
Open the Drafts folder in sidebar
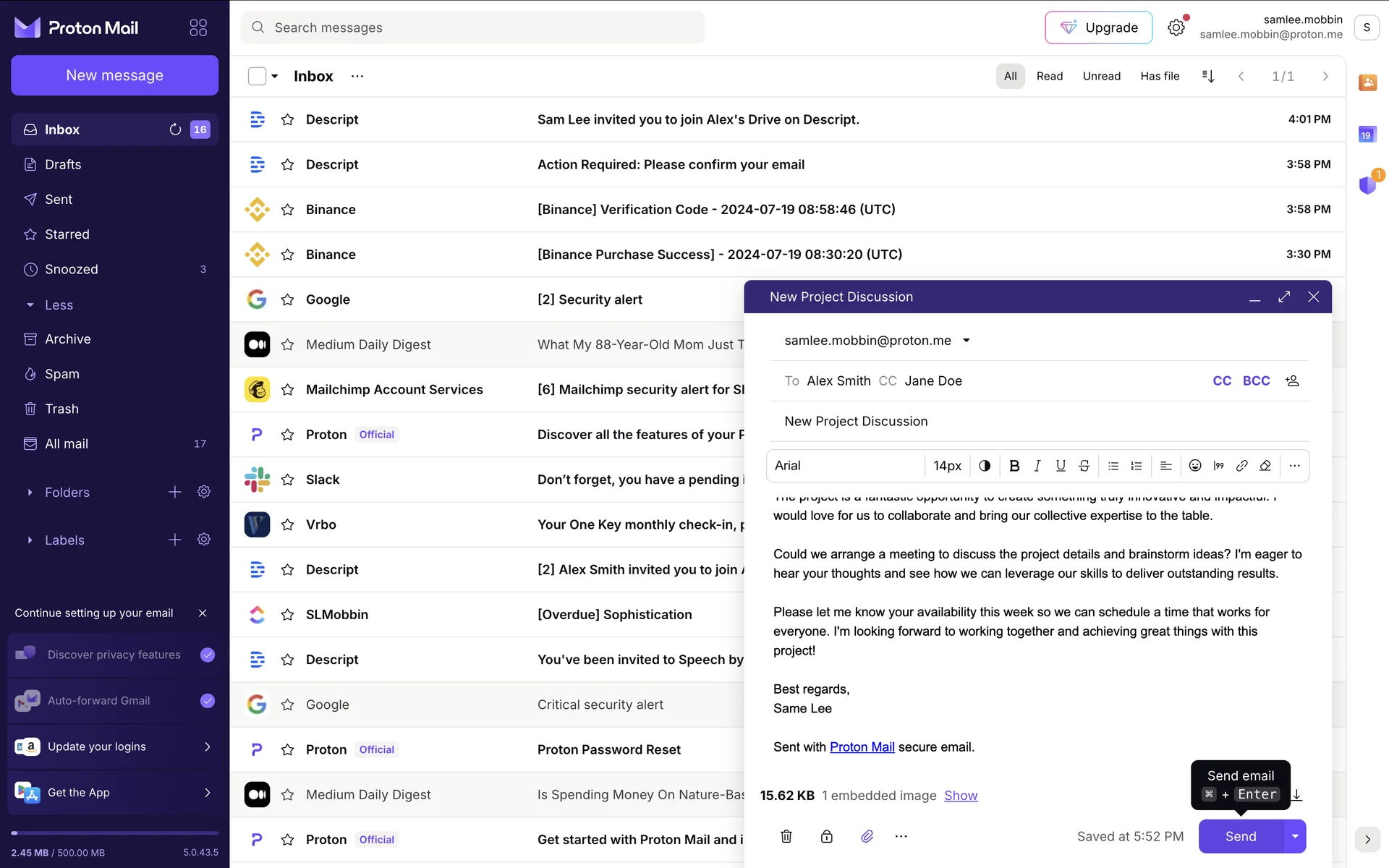(63, 164)
